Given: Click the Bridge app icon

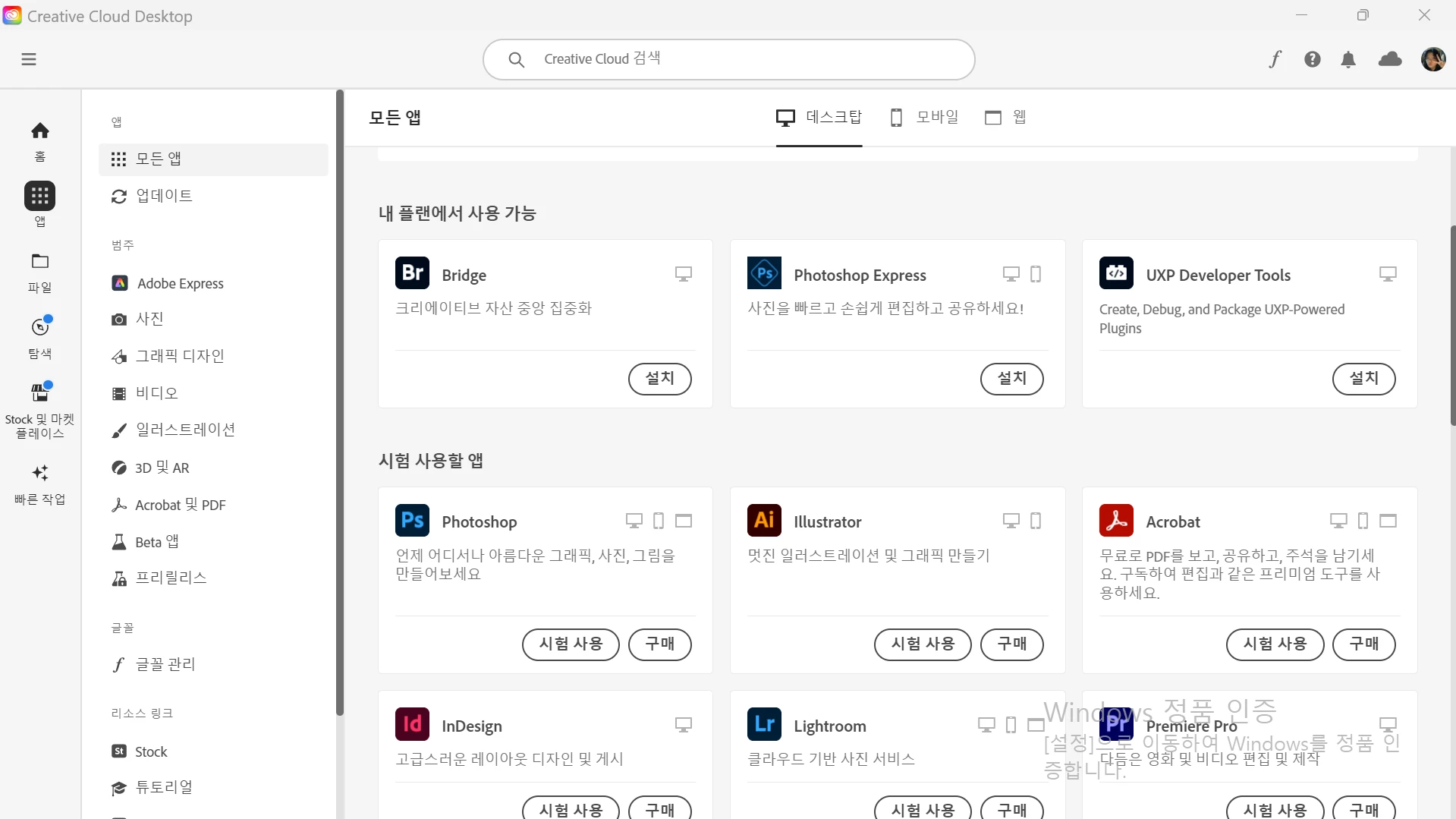Looking at the screenshot, I should click(x=412, y=273).
